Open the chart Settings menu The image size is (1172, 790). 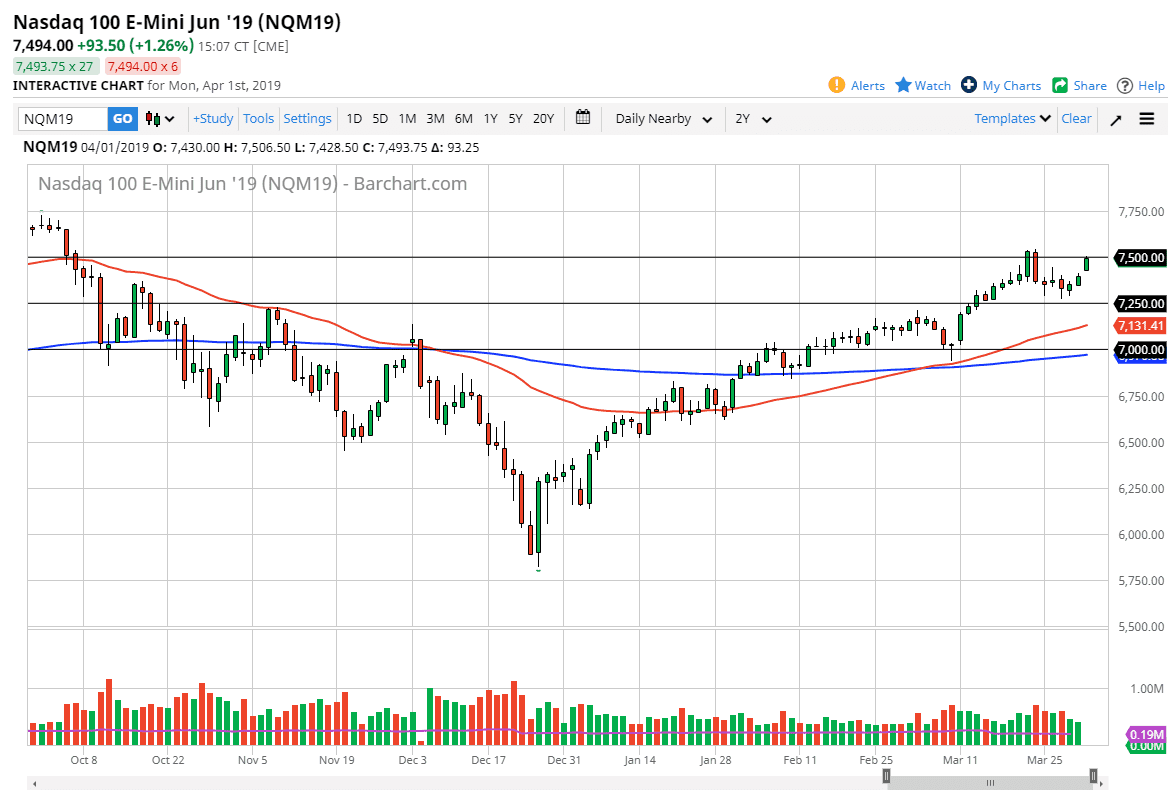[307, 118]
